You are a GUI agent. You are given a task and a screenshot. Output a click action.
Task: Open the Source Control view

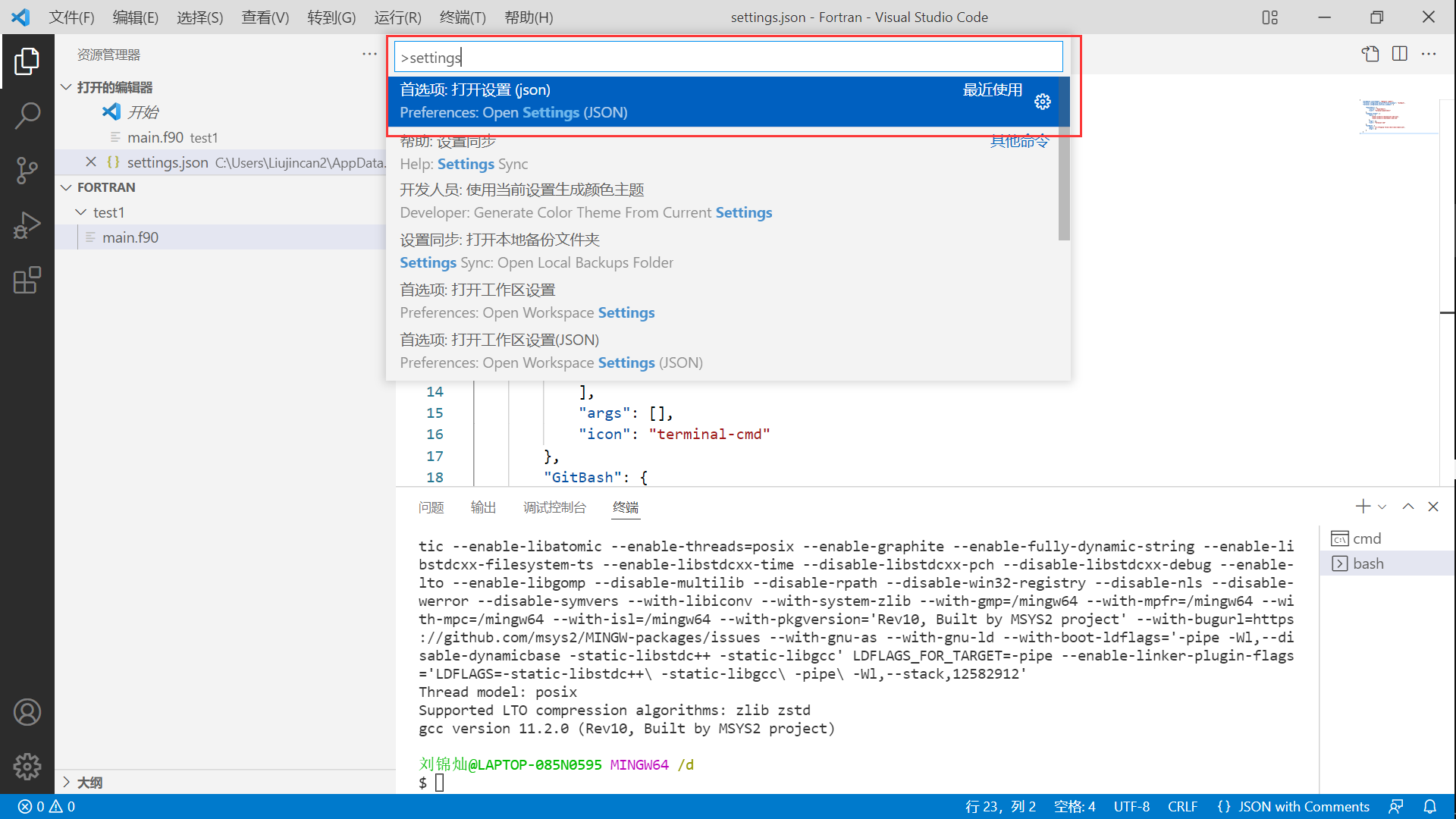pos(27,171)
